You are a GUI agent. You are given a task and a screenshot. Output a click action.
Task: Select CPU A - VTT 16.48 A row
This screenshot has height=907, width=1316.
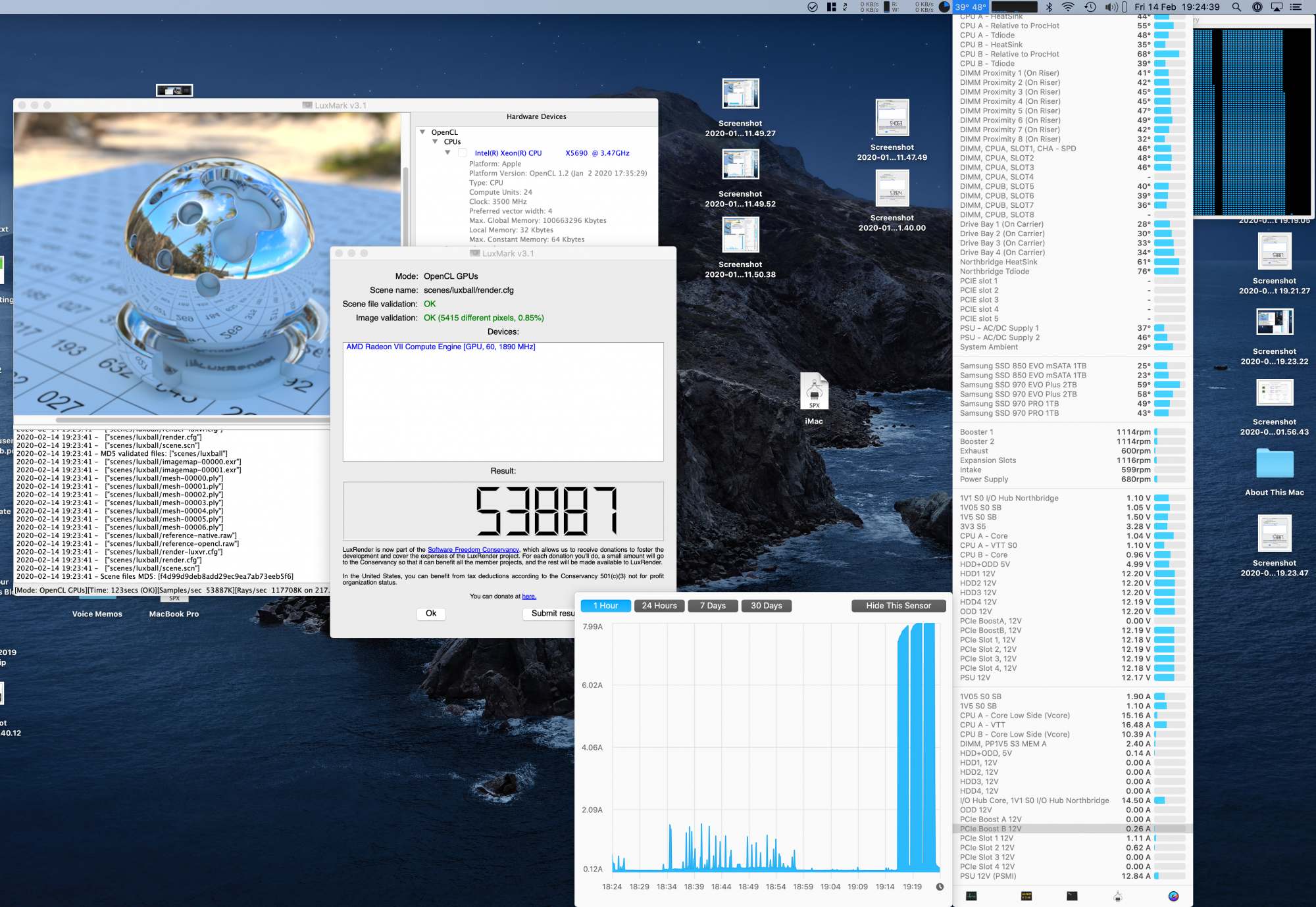tap(1073, 725)
